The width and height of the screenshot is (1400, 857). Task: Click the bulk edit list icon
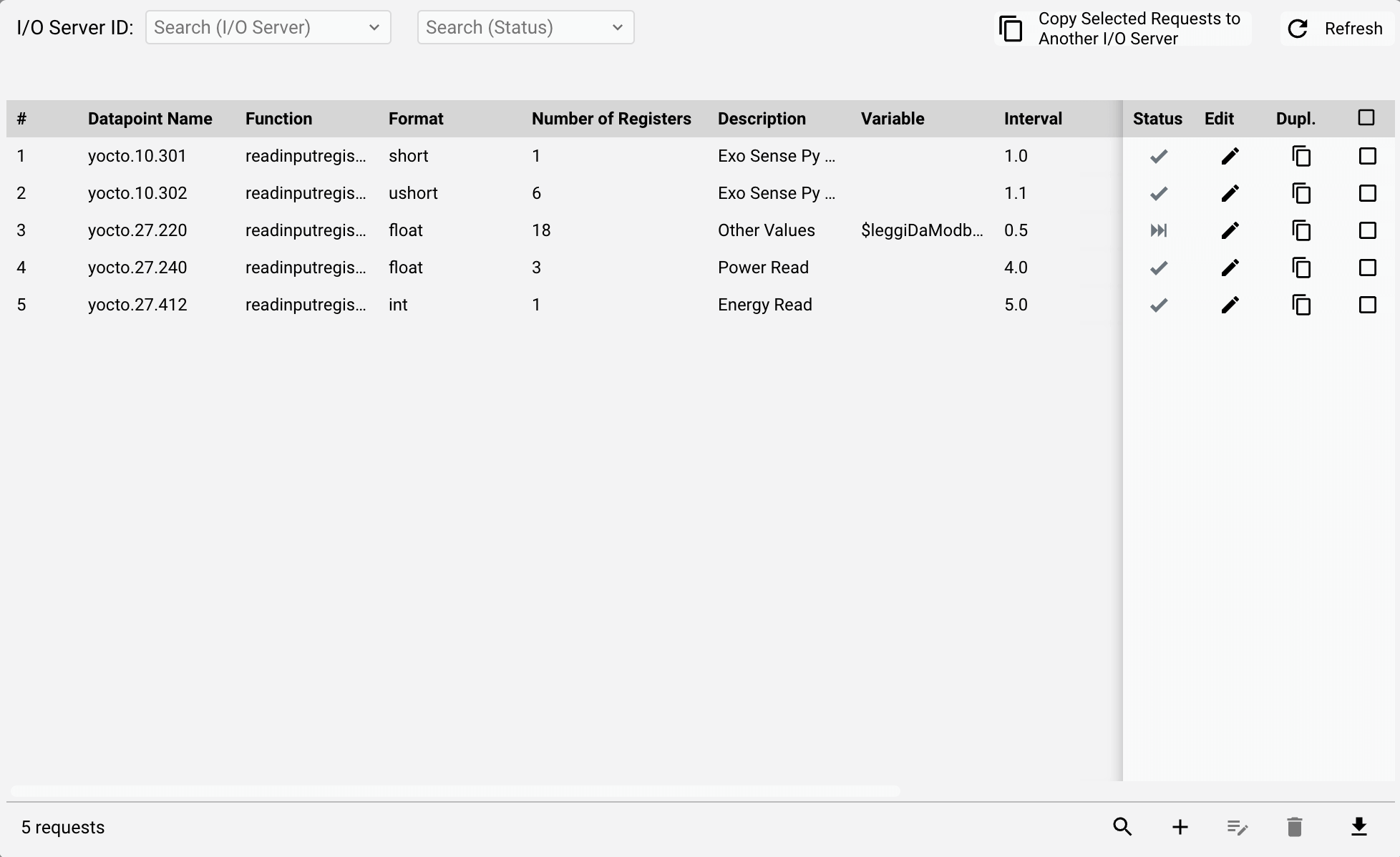click(x=1238, y=828)
